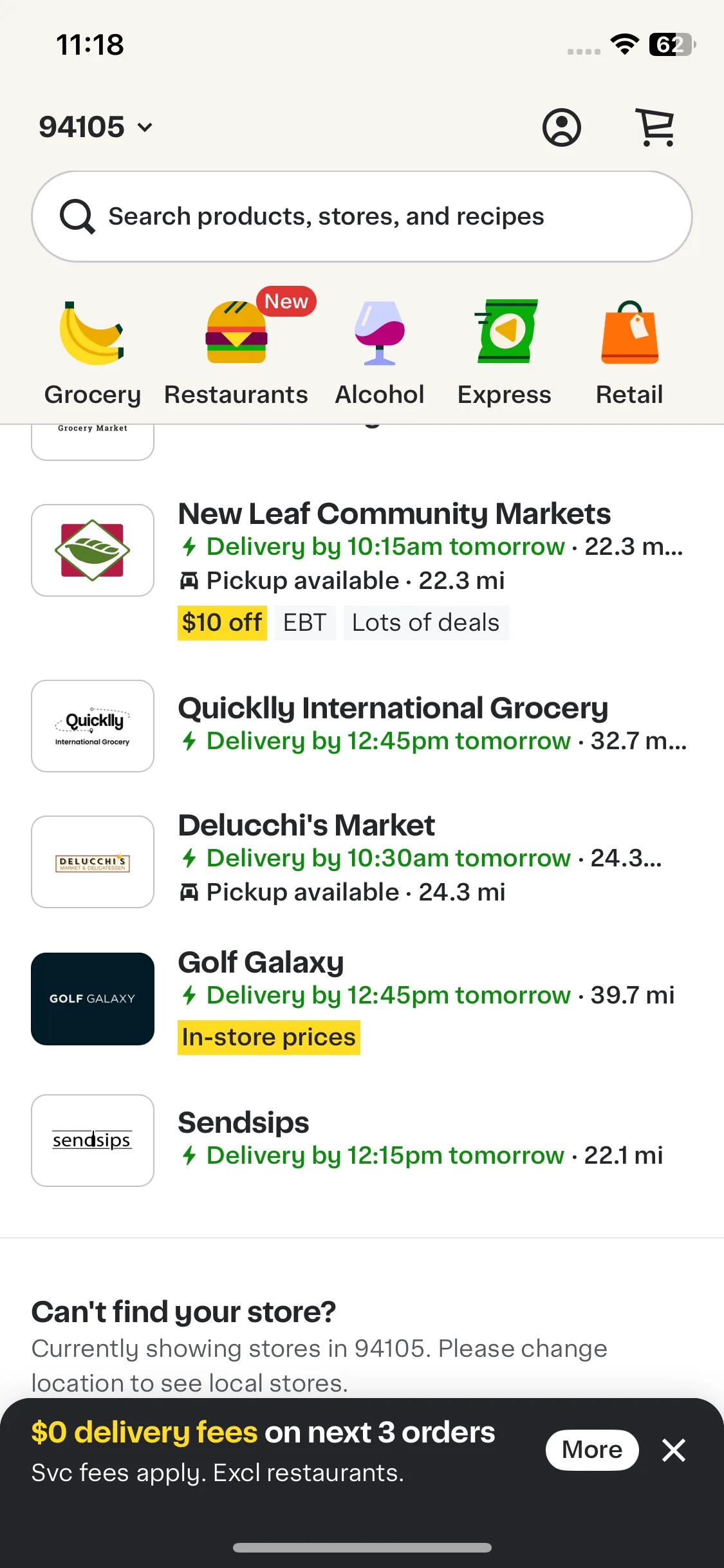Screen dimensions: 724x1568
Task: Open the Quicklly International Grocery logo
Action: [x=93, y=726]
